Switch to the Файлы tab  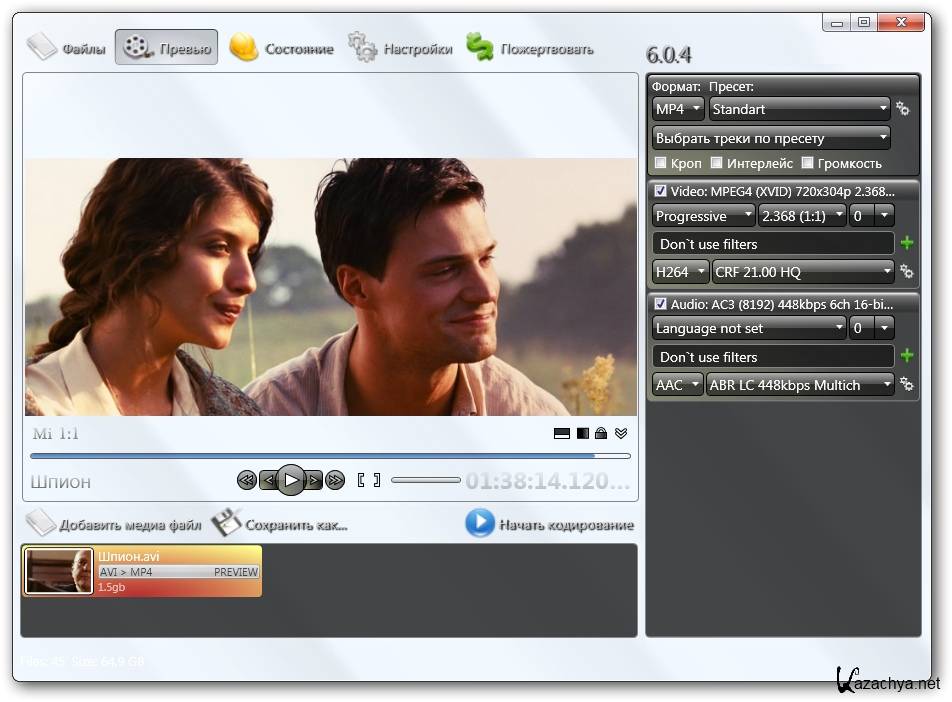pos(66,48)
